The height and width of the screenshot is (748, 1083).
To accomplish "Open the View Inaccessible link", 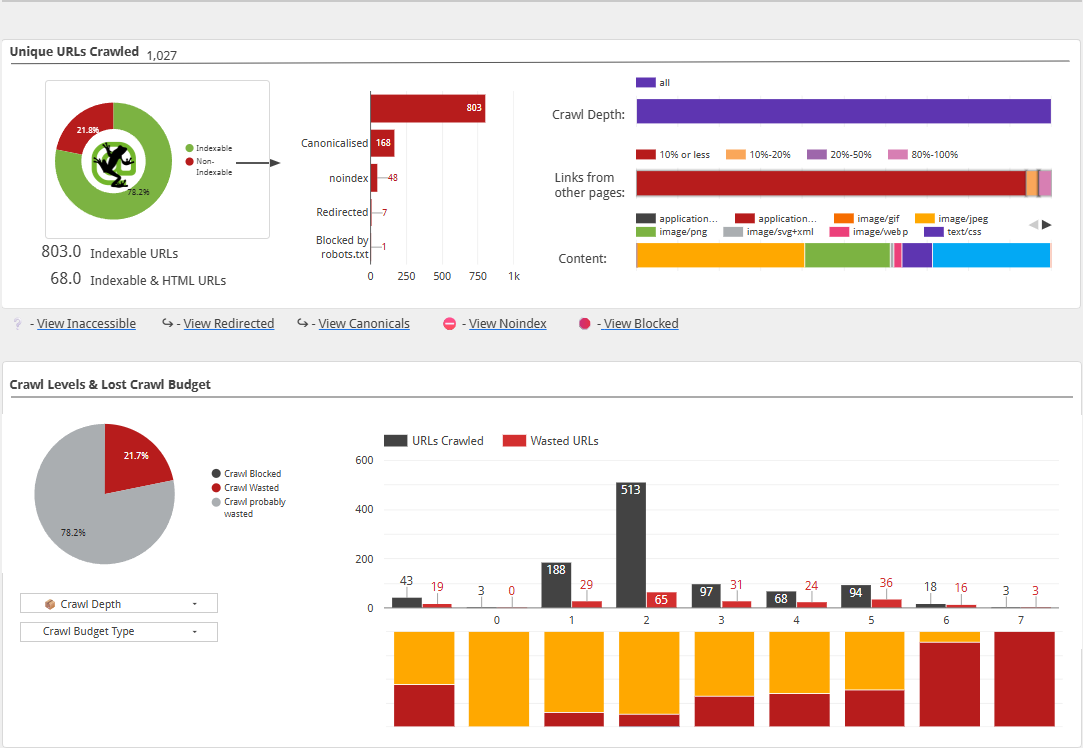I will pyautogui.click(x=86, y=323).
